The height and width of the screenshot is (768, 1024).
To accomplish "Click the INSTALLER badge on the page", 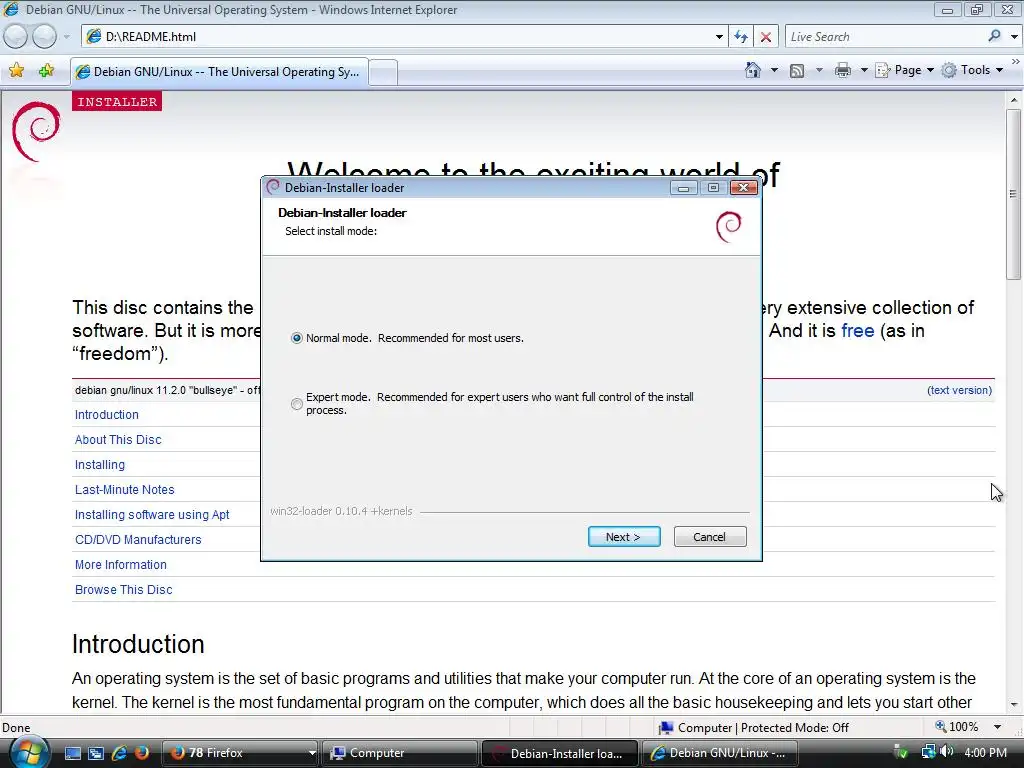I will pyautogui.click(x=117, y=102).
